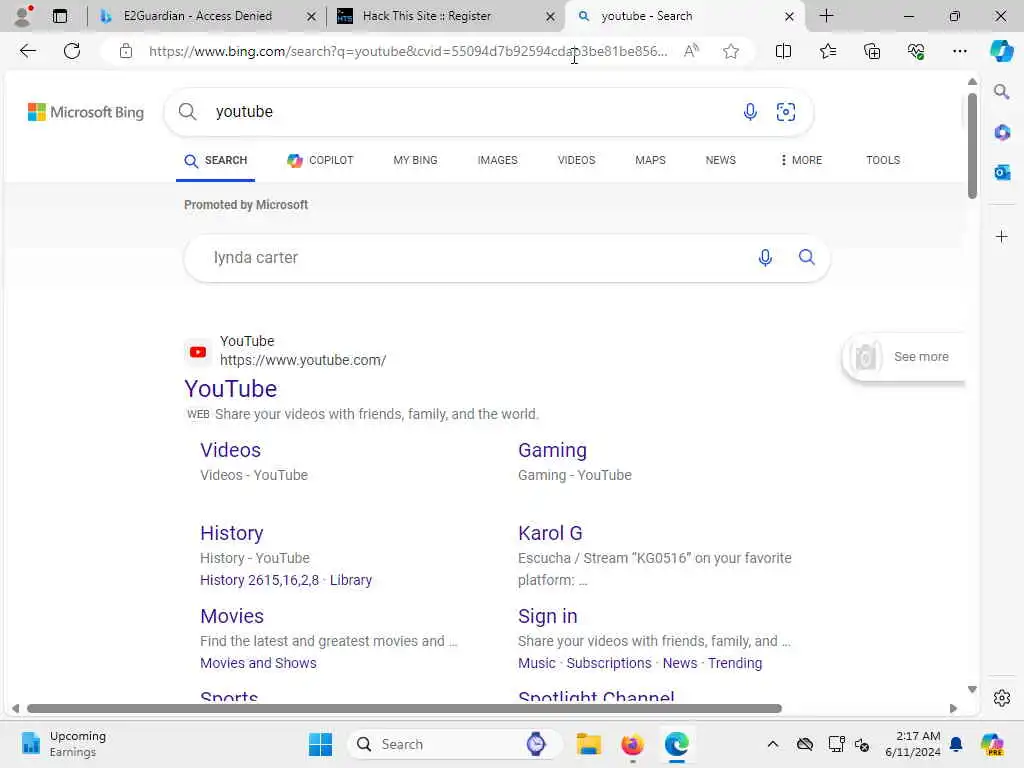This screenshot has height=768, width=1024.
Task: Click the See more side card
Action: [x=905, y=357]
